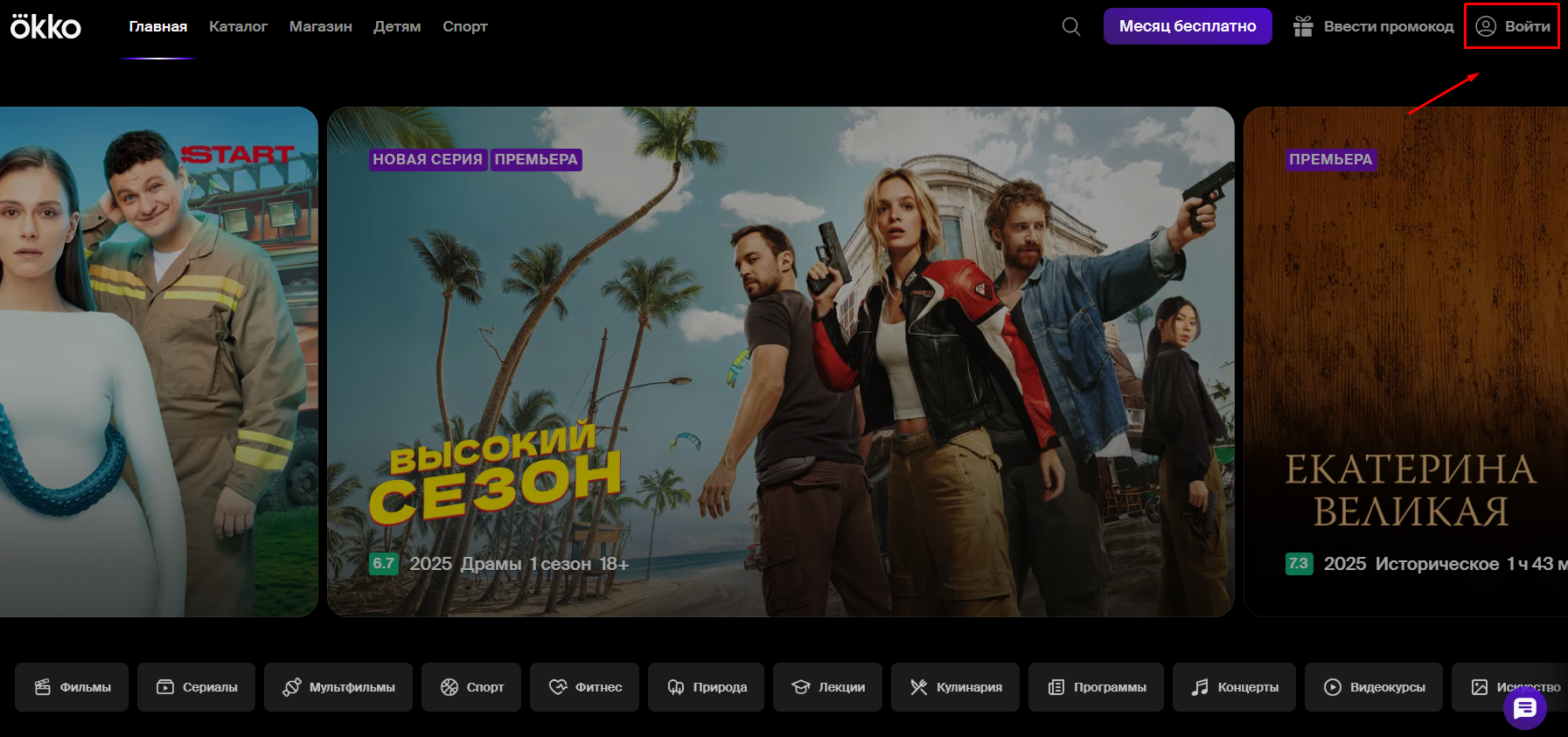Click the user profile icon to log in
The height and width of the screenshot is (737, 1568).
click(x=1486, y=26)
